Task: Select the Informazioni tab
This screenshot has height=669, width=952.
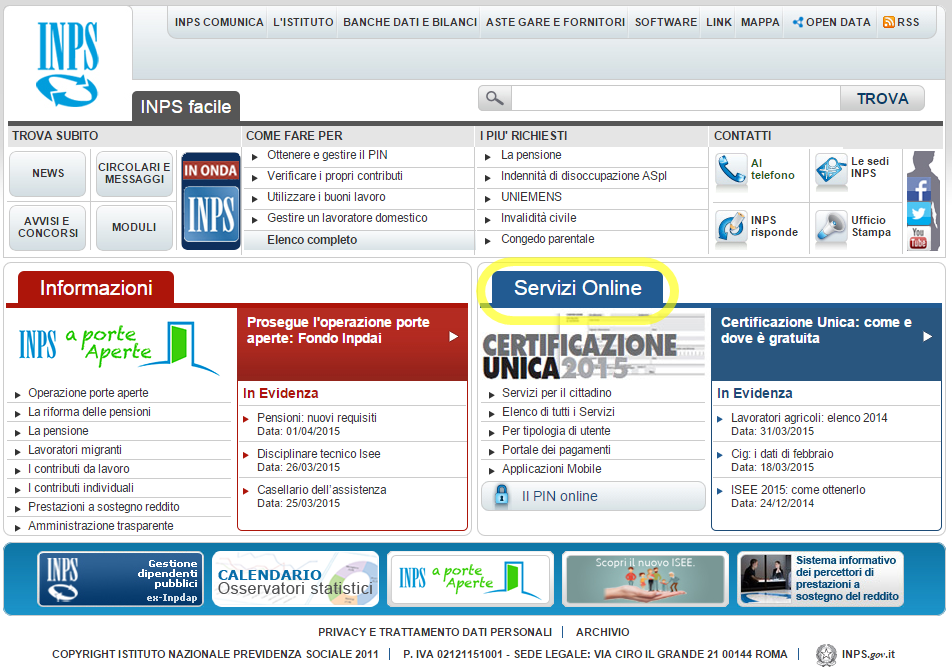Action: point(96,288)
